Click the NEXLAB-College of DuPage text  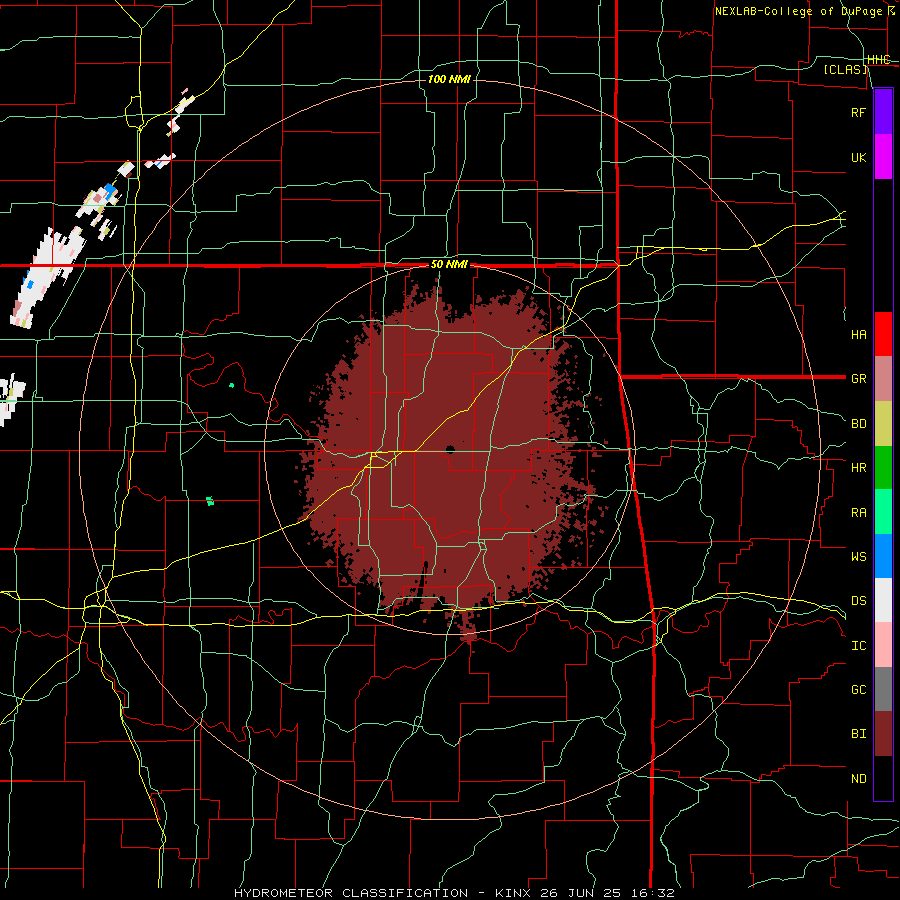(798, 11)
